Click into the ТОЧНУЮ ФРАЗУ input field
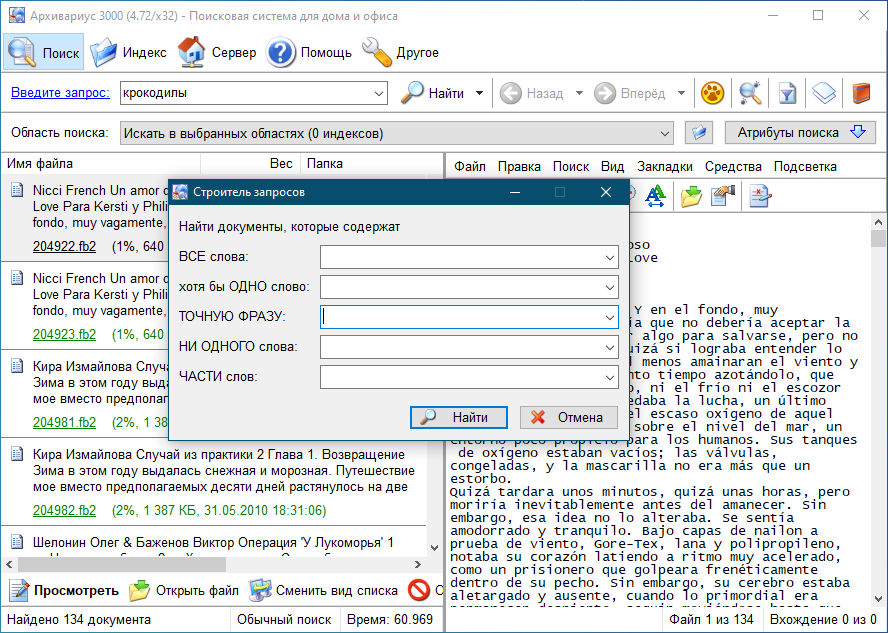Viewport: 888px width, 633px height. pos(461,317)
